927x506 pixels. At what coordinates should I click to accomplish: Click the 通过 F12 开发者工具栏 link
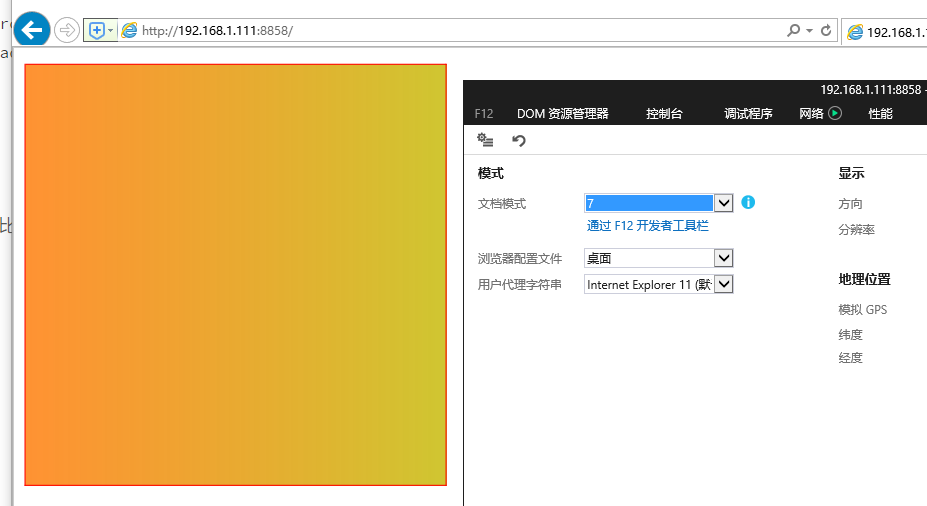pos(647,226)
